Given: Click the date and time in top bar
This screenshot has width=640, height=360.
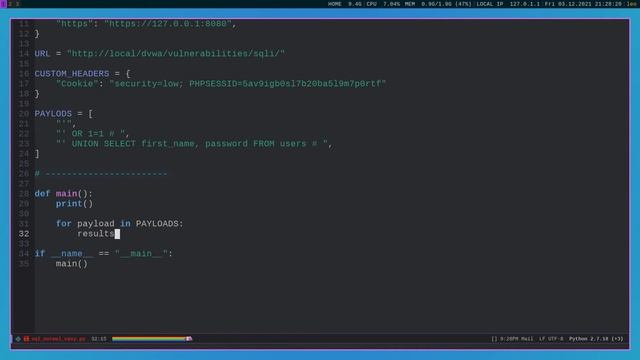Looking at the screenshot, I should click(x=583, y=4).
